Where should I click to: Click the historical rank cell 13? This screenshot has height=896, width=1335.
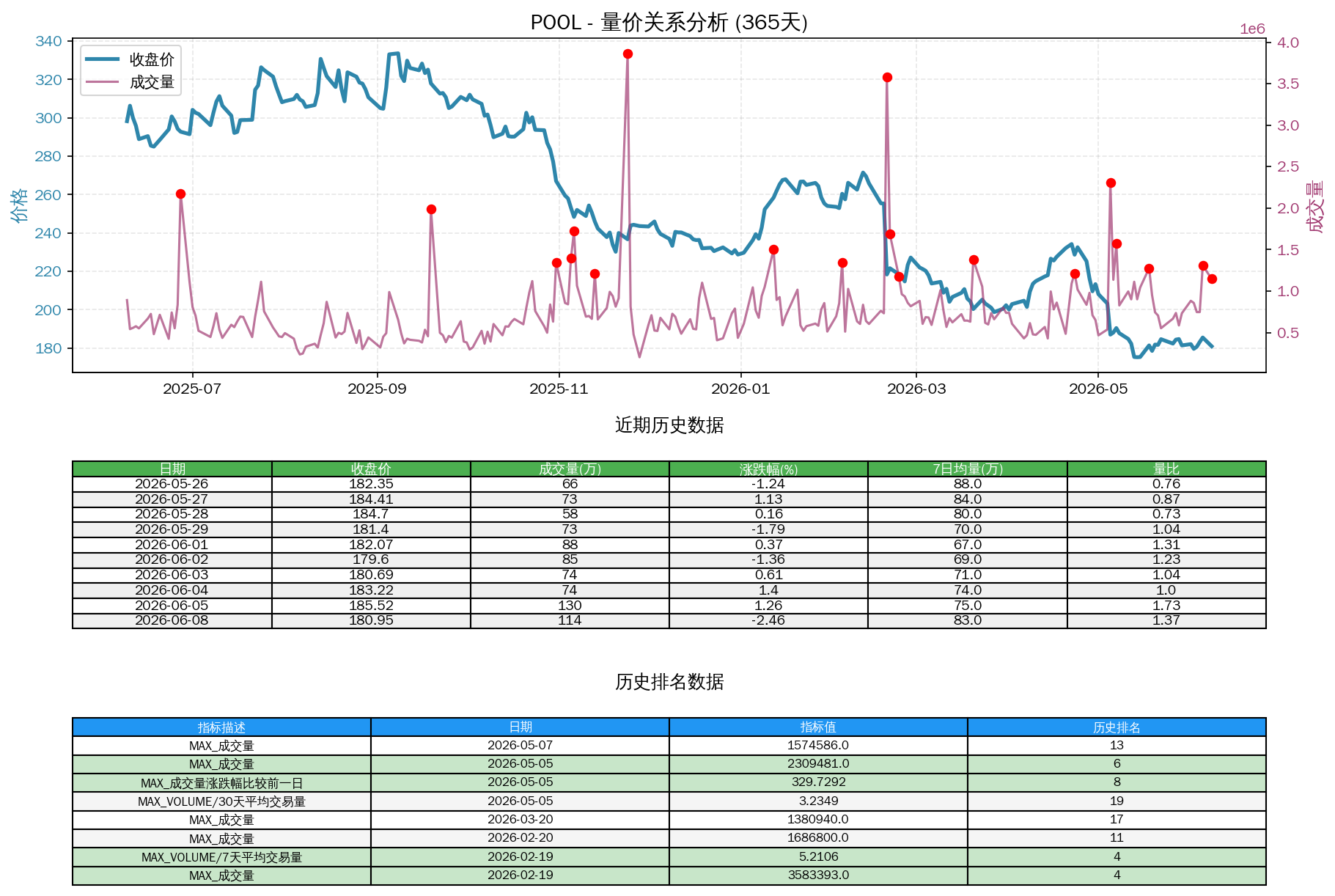click(x=1117, y=746)
